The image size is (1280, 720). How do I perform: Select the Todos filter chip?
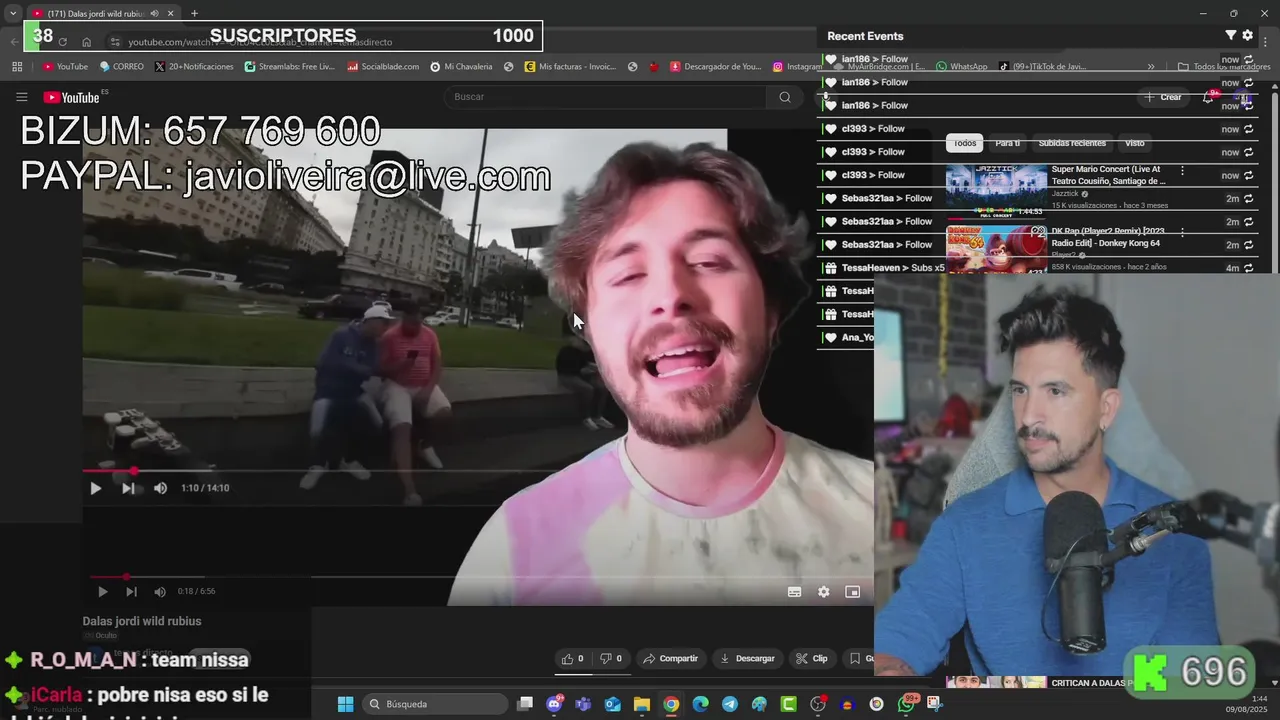965,143
